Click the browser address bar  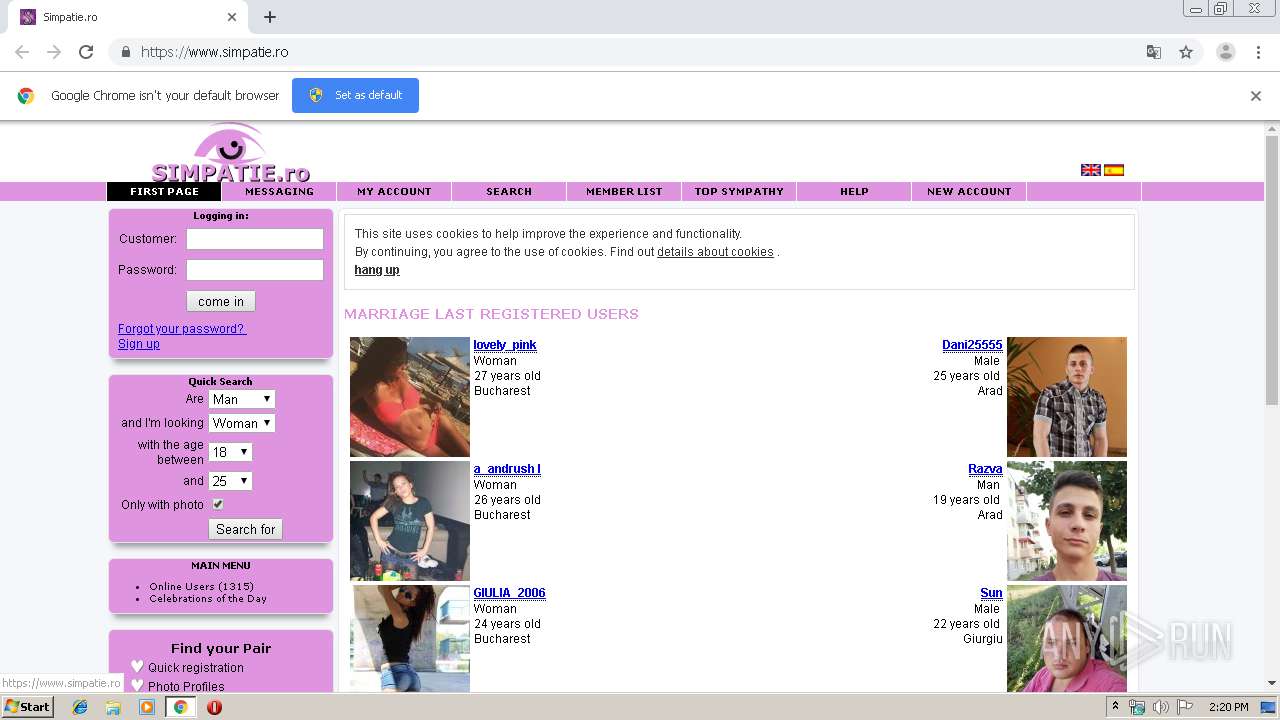[x=640, y=52]
